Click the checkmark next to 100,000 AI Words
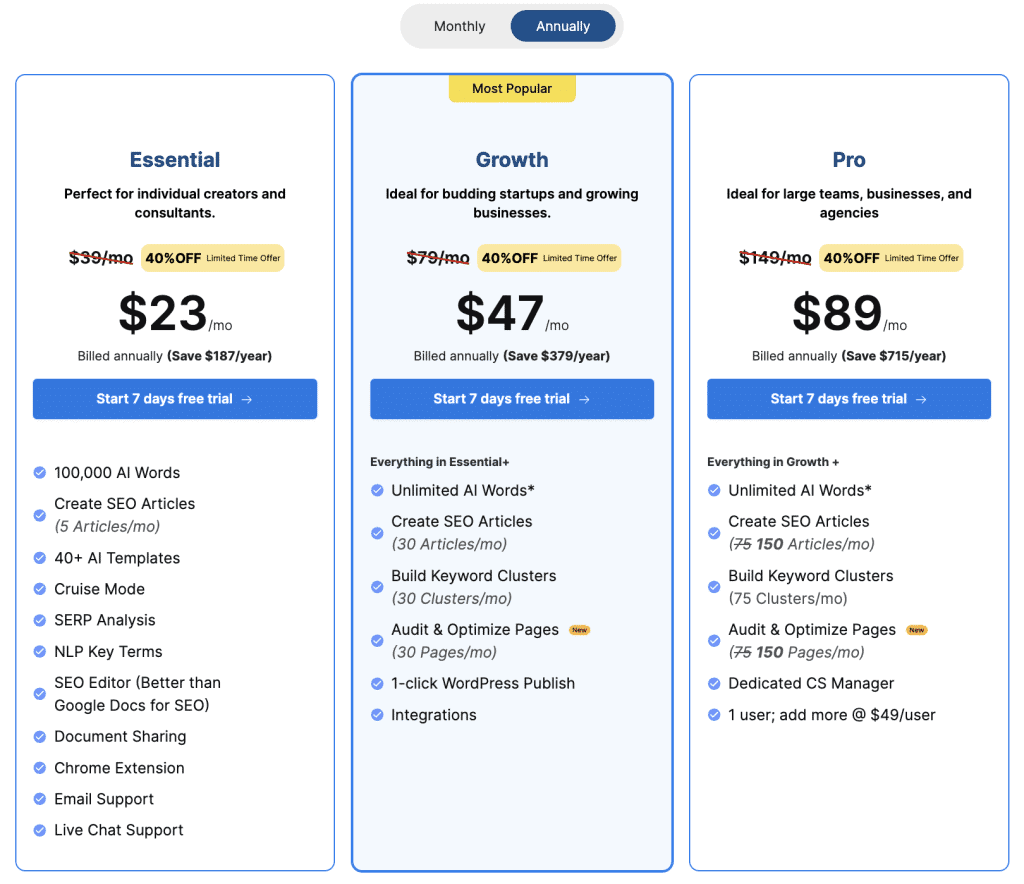1024x884 pixels. [40, 473]
